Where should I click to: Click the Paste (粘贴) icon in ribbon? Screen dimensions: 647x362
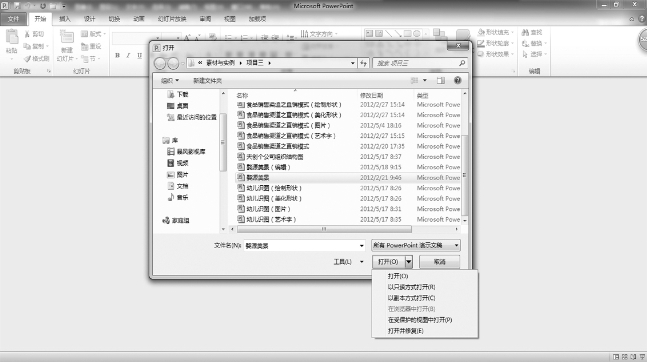tap(12, 37)
